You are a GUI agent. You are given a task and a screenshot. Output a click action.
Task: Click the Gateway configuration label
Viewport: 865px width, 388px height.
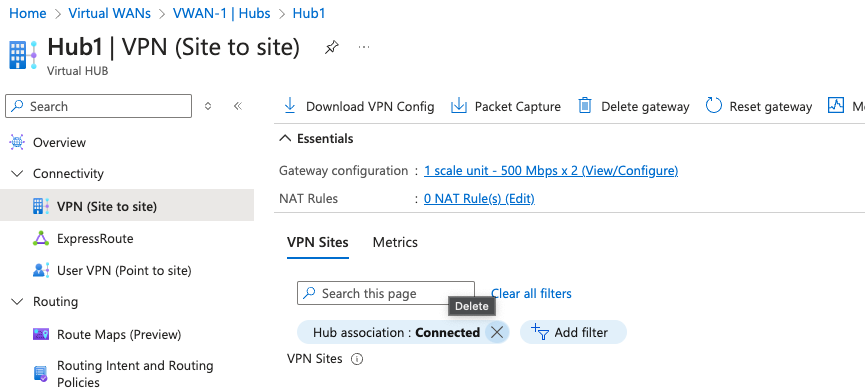(343, 171)
